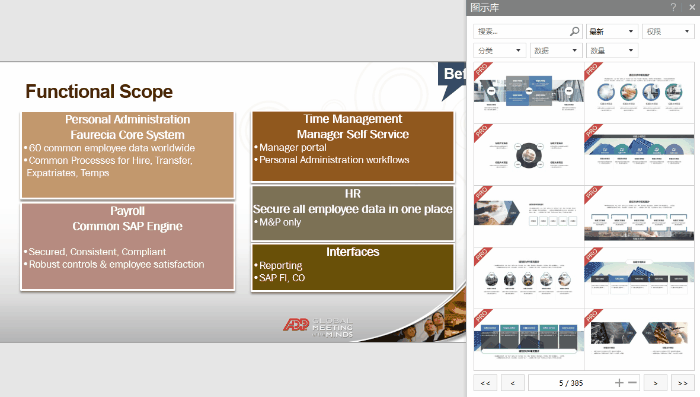Jump to last page with >> button

point(683,383)
